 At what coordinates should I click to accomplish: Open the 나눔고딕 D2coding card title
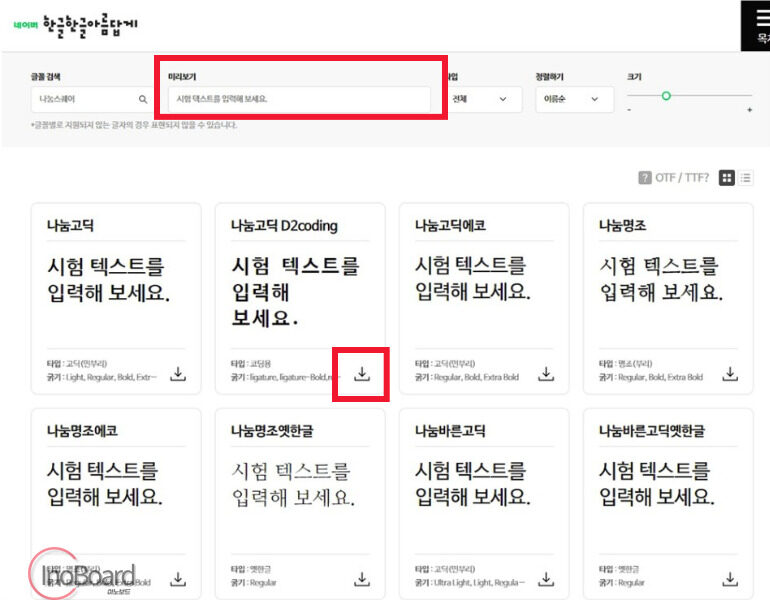click(284, 225)
